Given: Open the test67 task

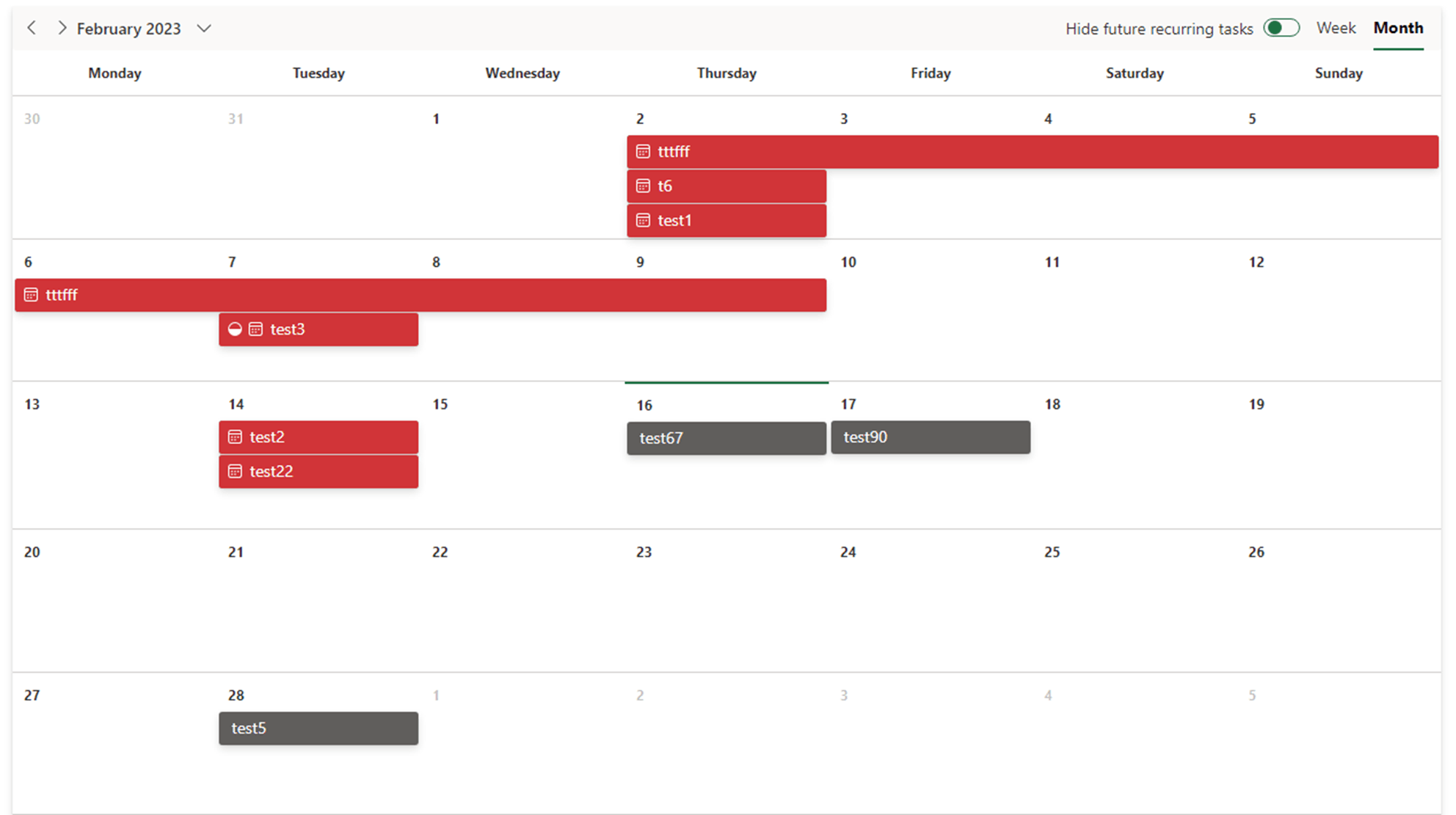Looking at the screenshot, I should click(x=726, y=439).
